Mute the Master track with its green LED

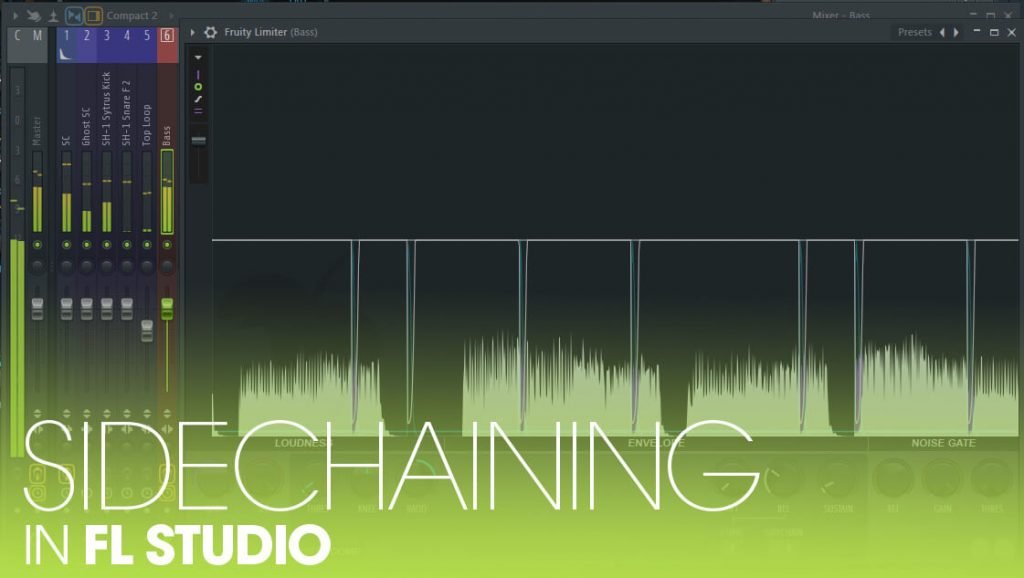37,245
